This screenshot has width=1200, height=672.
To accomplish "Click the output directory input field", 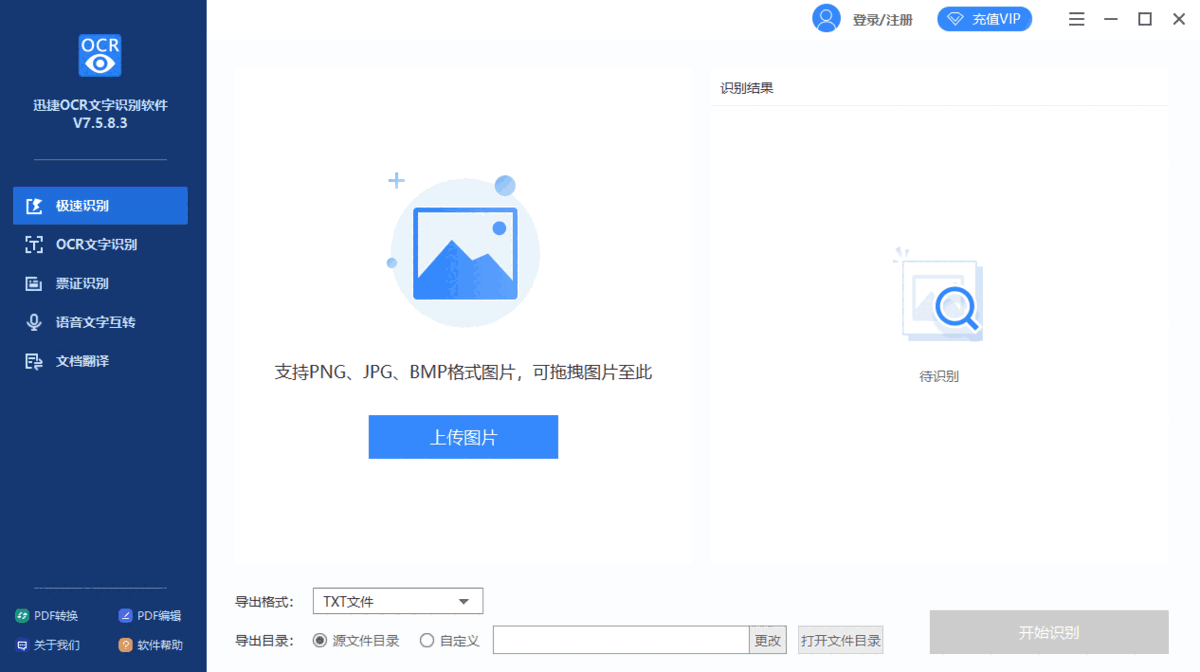I will (x=620, y=639).
